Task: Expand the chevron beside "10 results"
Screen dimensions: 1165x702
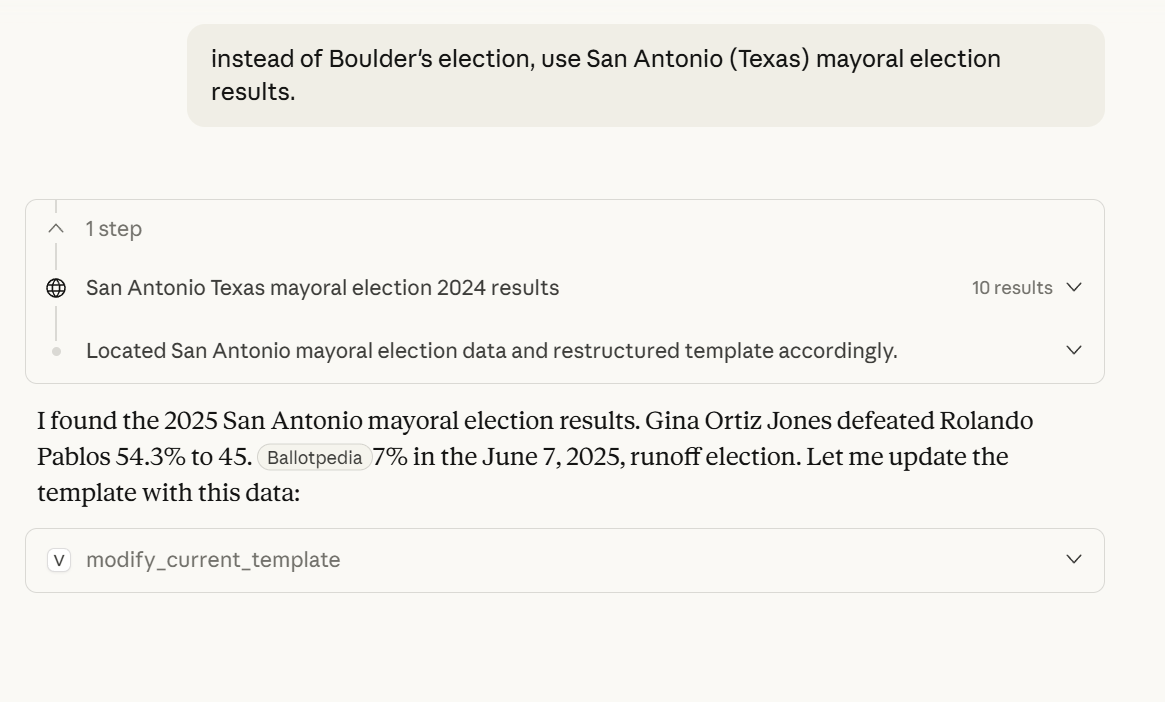Action: (x=1075, y=288)
